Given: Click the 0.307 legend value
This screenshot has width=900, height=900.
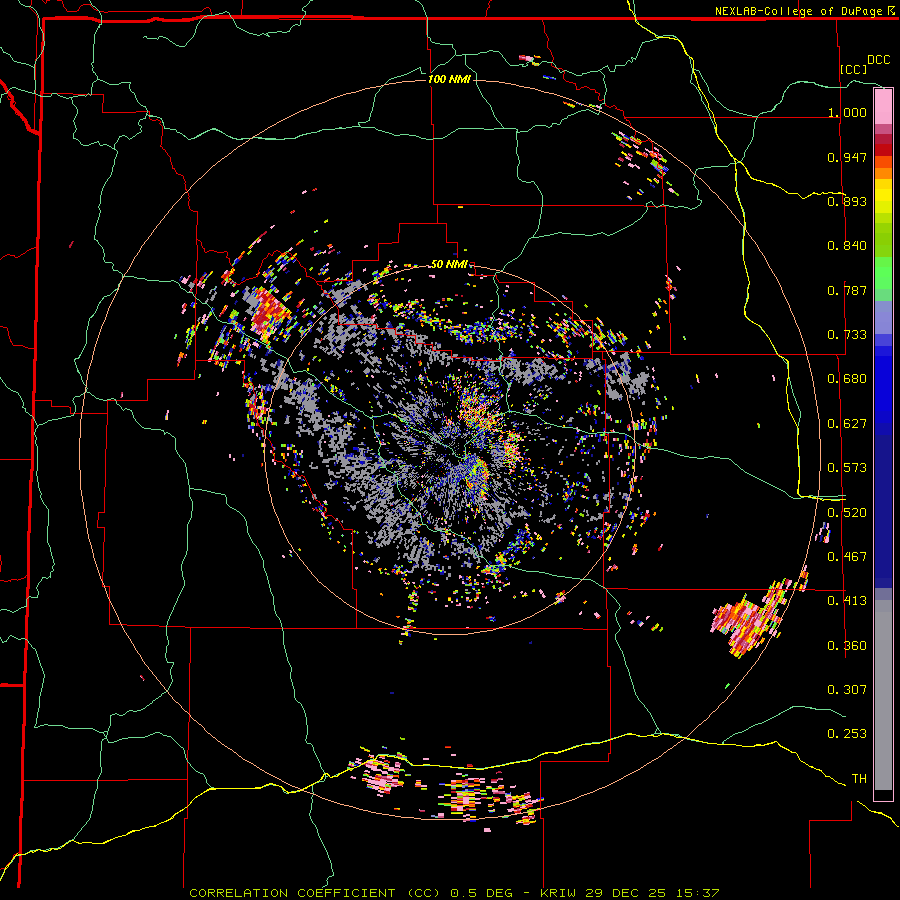Looking at the screenshot, I should (x=847, y=690).
